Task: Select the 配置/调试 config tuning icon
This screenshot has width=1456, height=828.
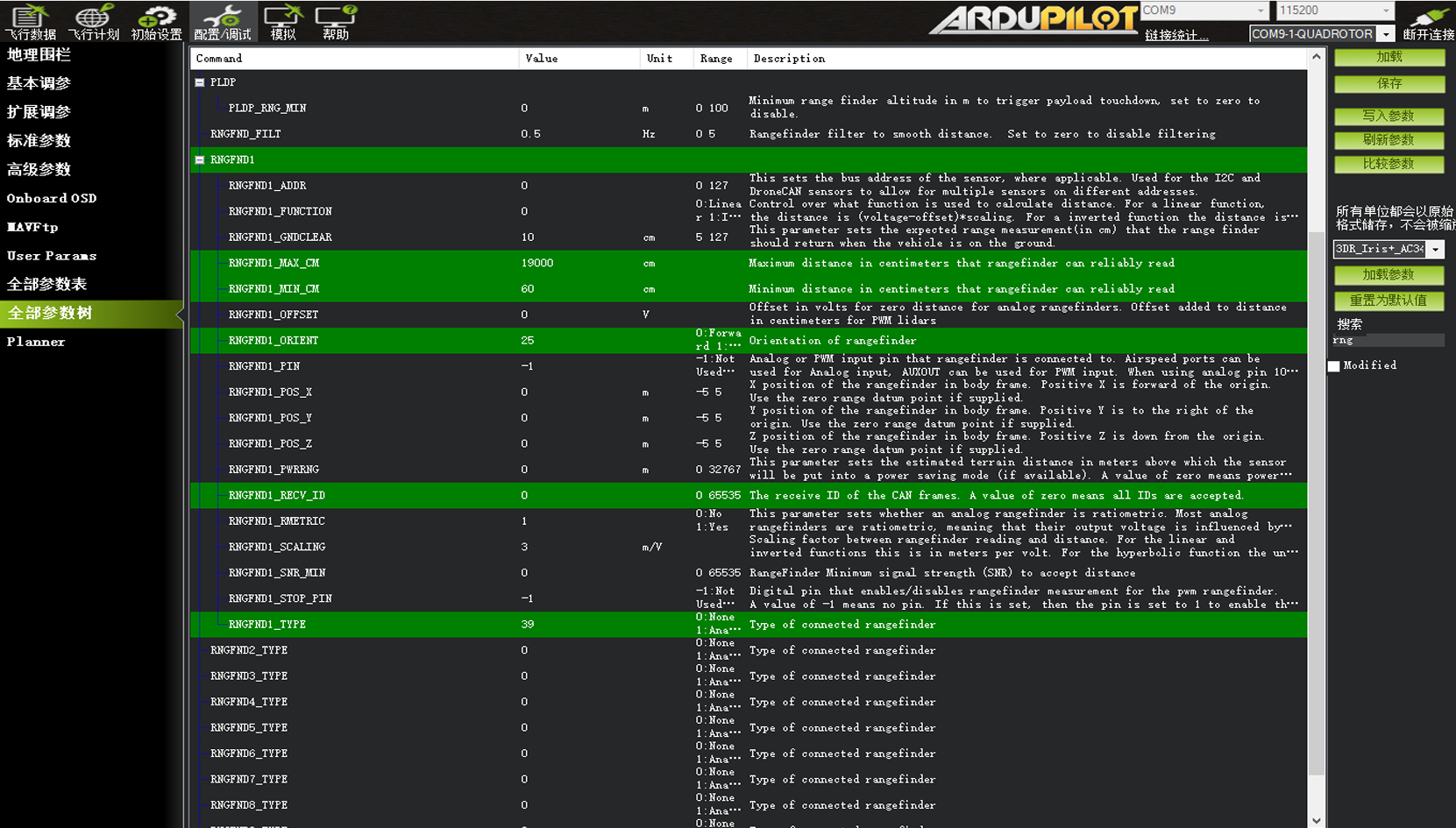Action: click(x=223, y=22)
